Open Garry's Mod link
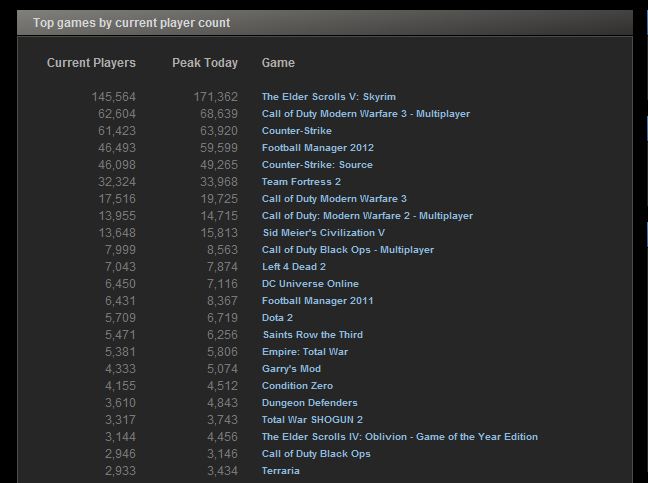648x483 pixels. point(291,369)
